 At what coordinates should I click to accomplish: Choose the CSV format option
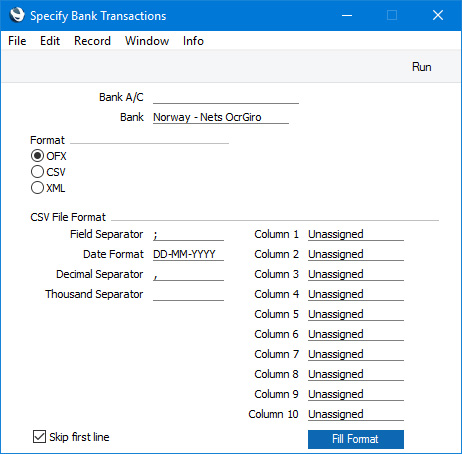(37, 172)
